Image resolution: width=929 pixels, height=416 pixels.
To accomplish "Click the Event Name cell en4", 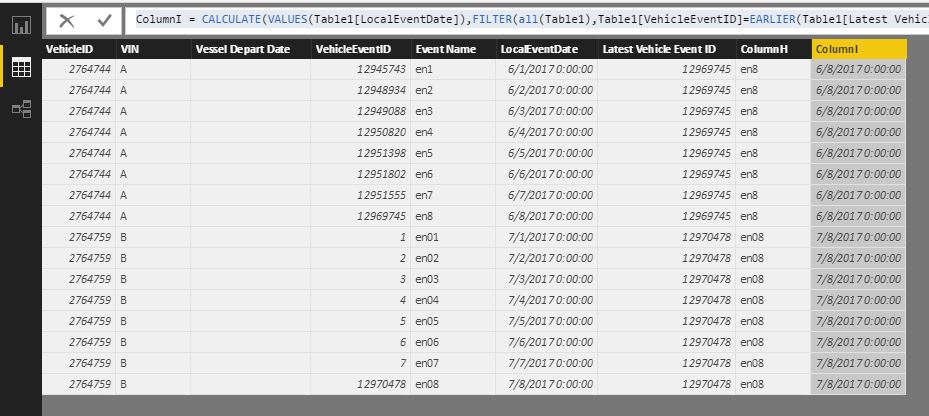I will [453, 132].
